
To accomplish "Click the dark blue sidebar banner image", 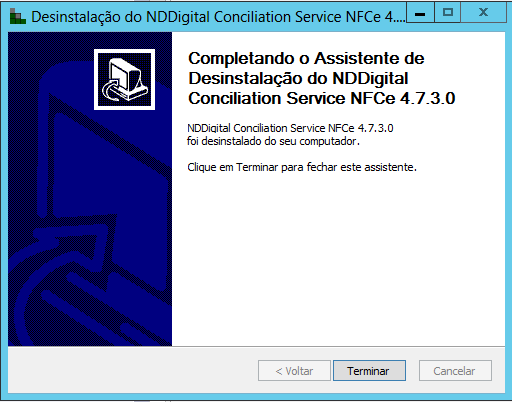I will coord(90,189).
